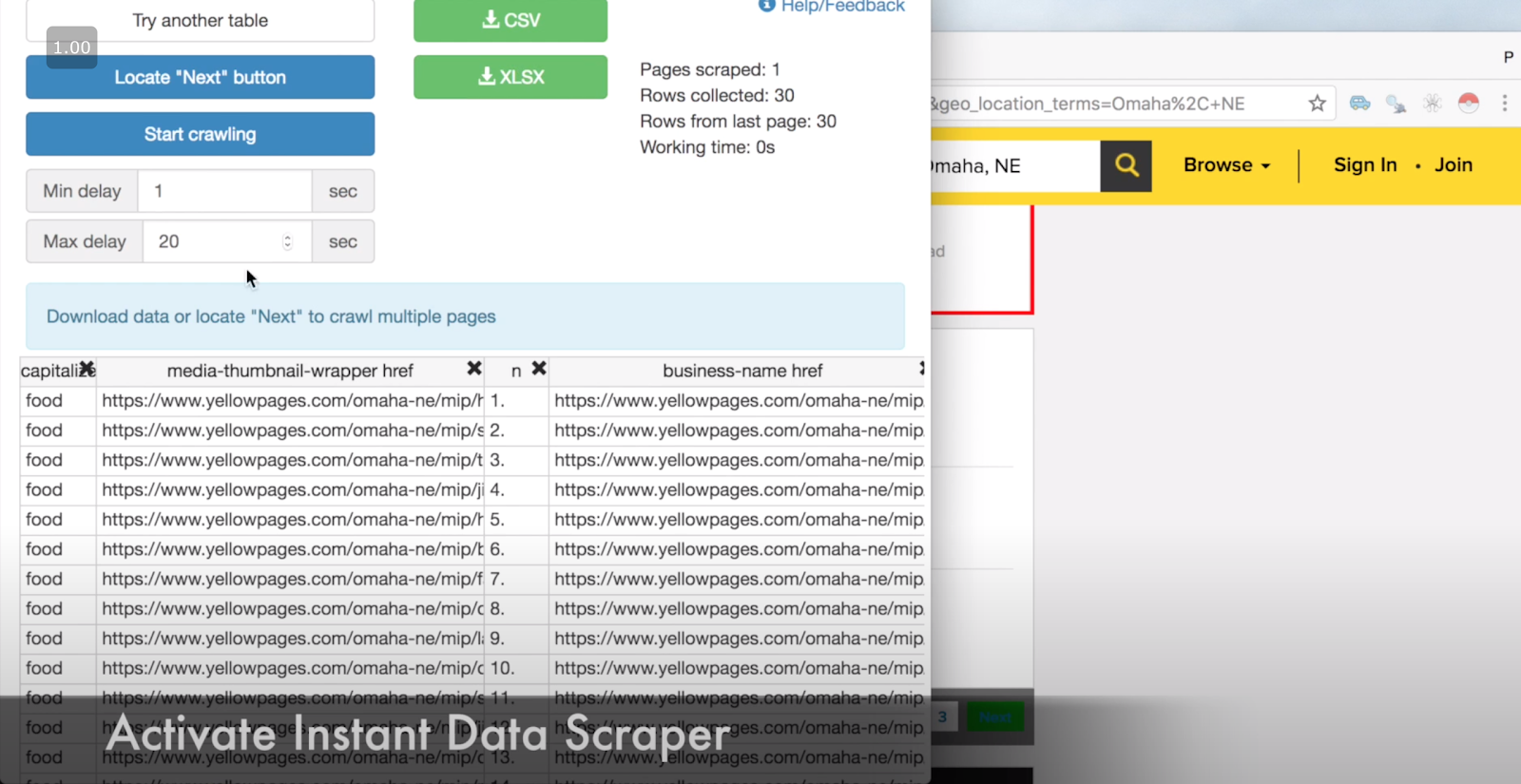Remove the n column with its X
The image size is (1521, 784).
point(539,369)
